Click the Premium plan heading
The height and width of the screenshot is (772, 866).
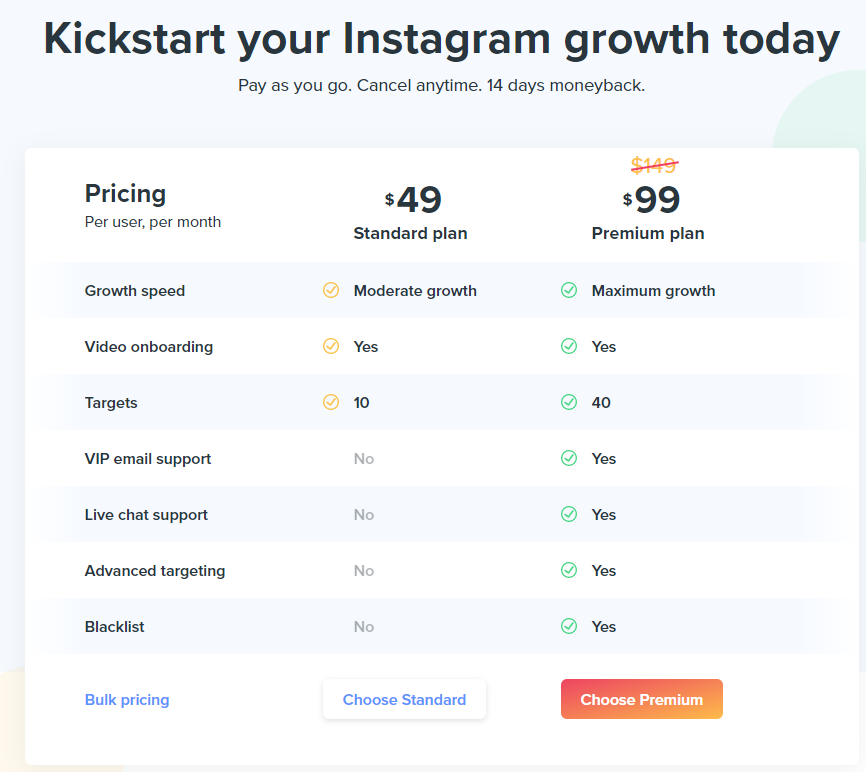[648, 234]
